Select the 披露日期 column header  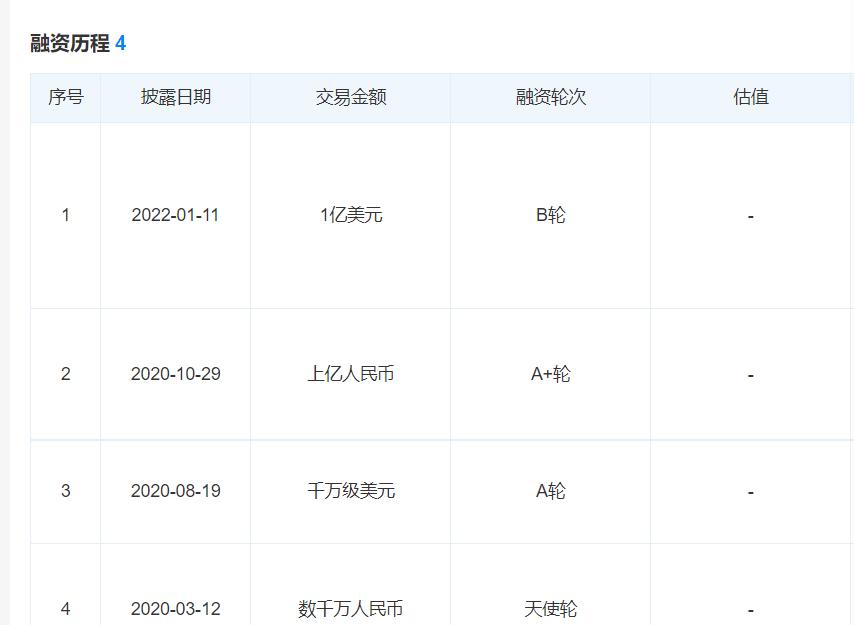[175, 97]
